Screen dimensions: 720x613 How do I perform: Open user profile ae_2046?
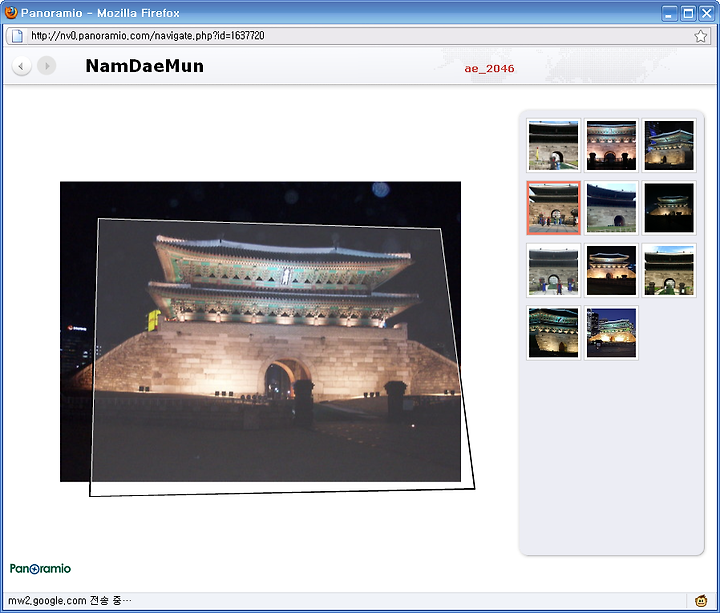pos(489,69)
